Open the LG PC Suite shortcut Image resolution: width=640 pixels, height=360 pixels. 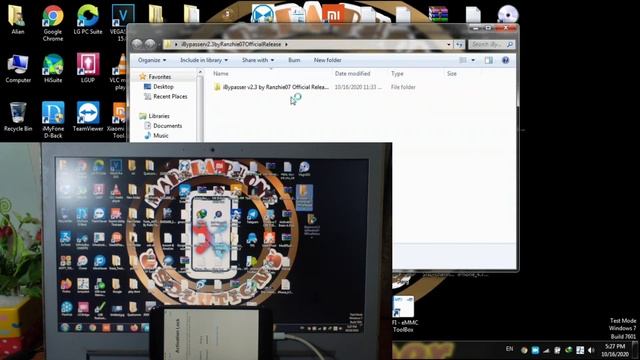(x=88, y=20)
